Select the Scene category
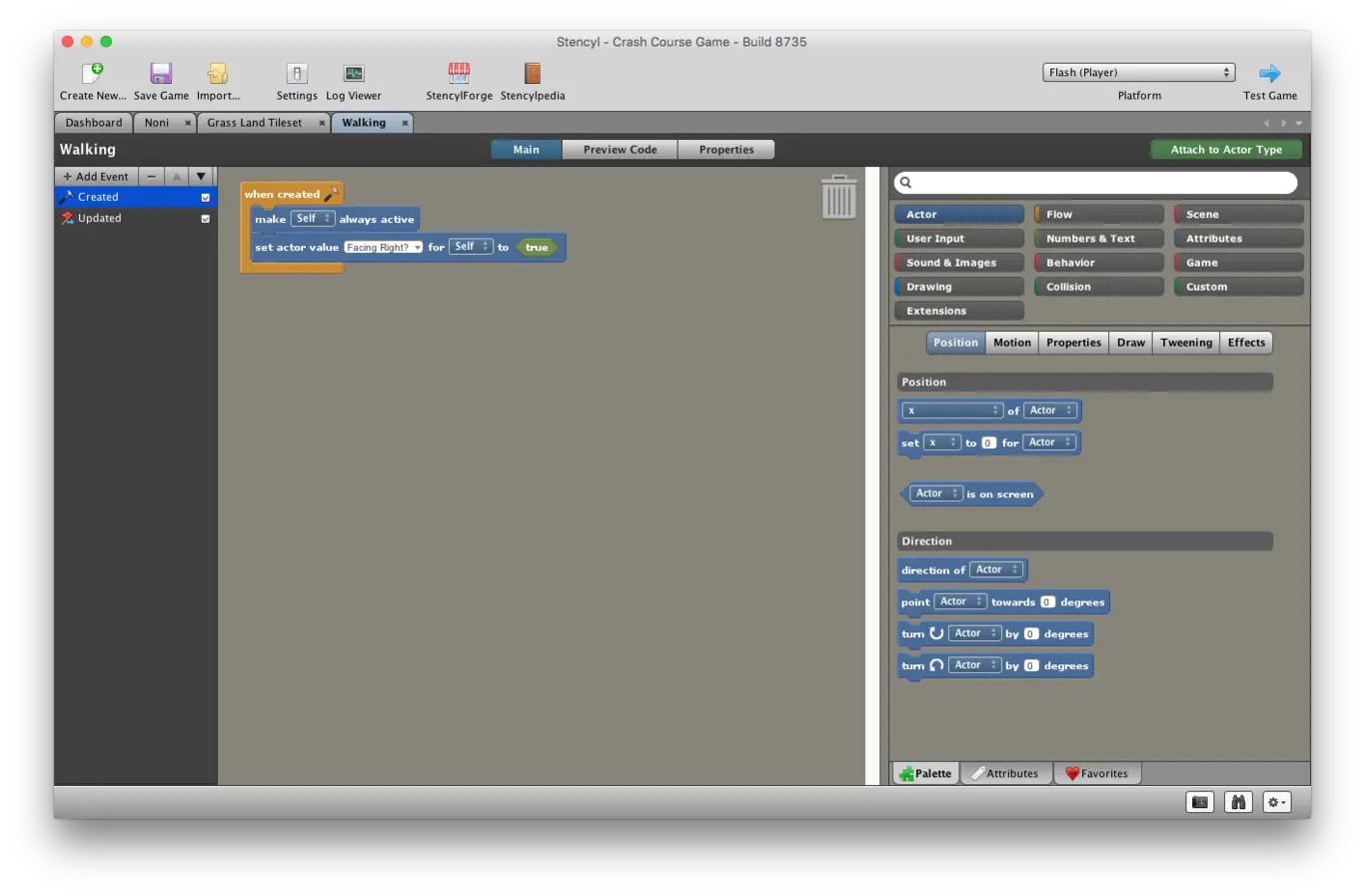This screenshot has height=896, width=1365. 1239,214
